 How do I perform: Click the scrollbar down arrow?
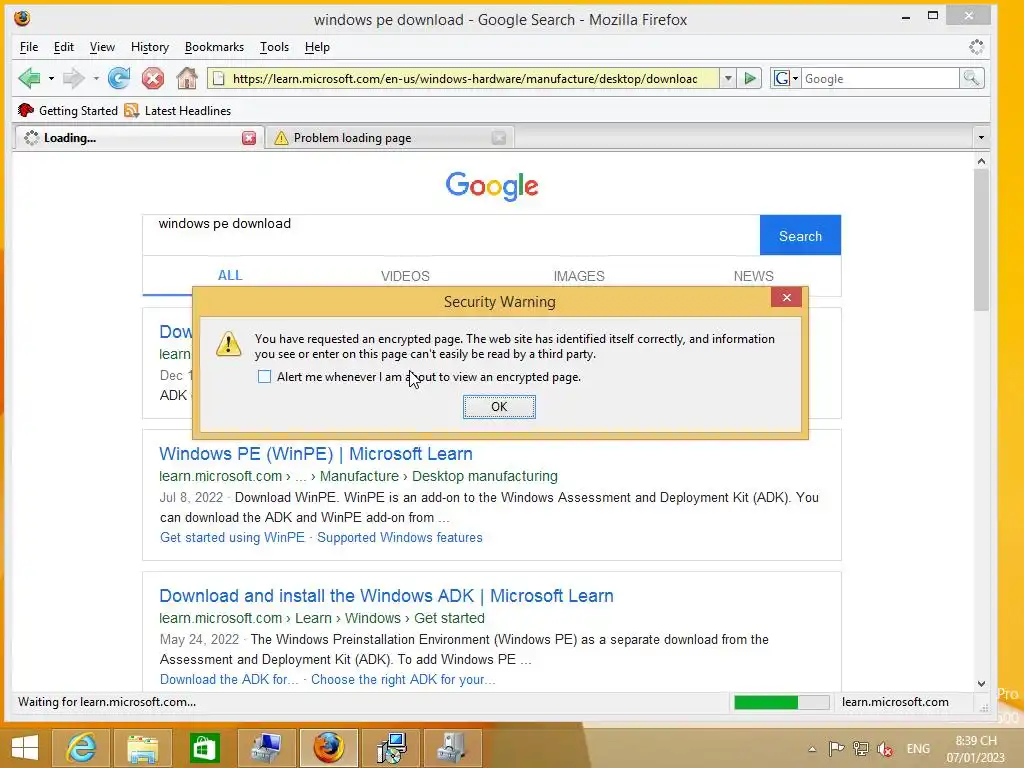pos(981,683)
